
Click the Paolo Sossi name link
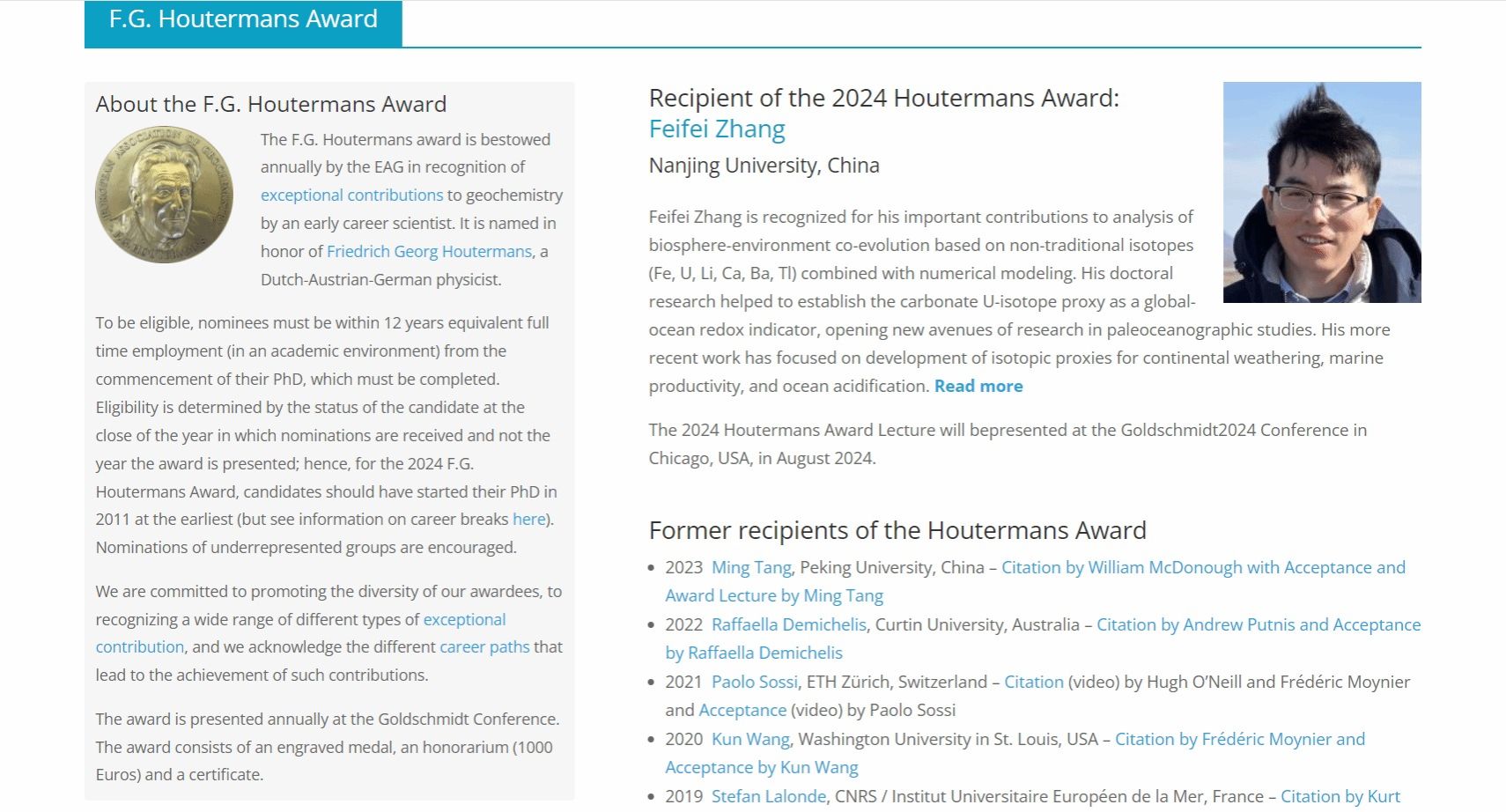click(x=754, y=683)
